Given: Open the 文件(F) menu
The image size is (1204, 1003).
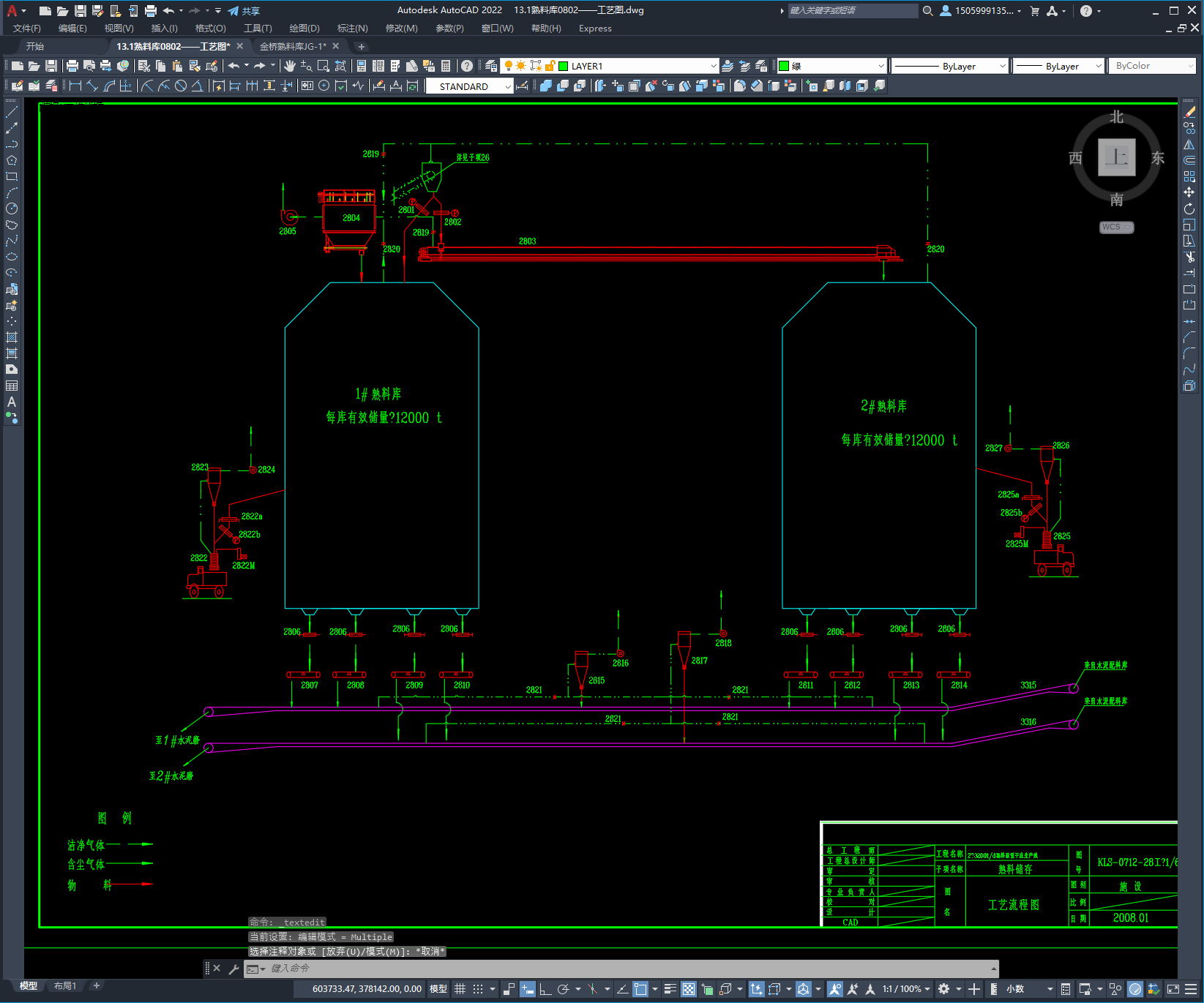Looking at the screenshot, I should (27, 29).
